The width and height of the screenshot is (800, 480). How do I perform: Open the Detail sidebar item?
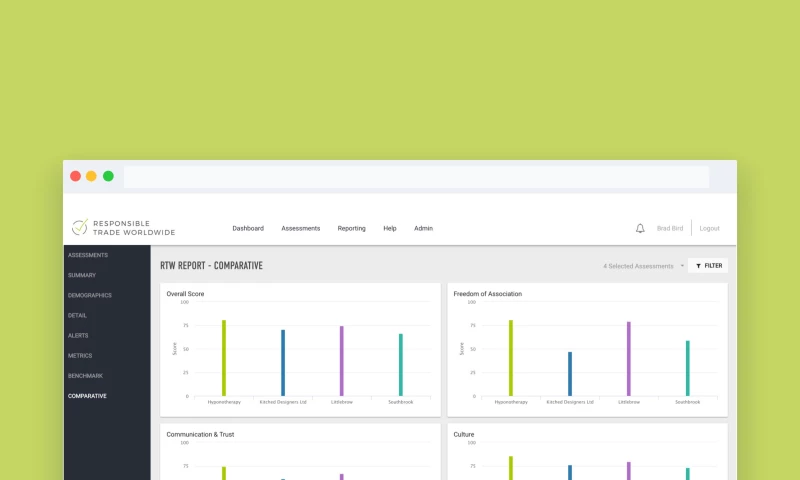coord(77,315)
